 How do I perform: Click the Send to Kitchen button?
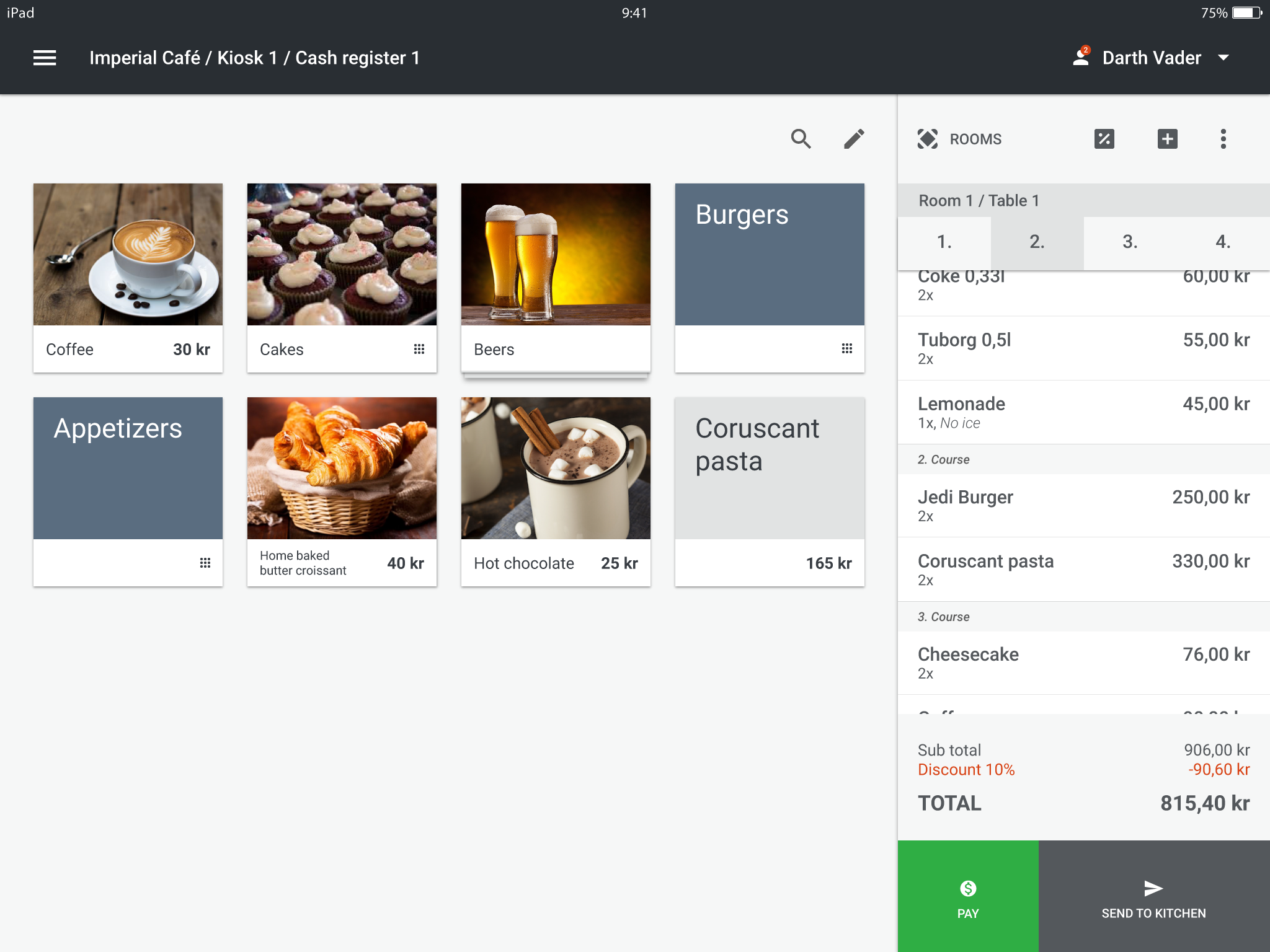pos(1153,897)
